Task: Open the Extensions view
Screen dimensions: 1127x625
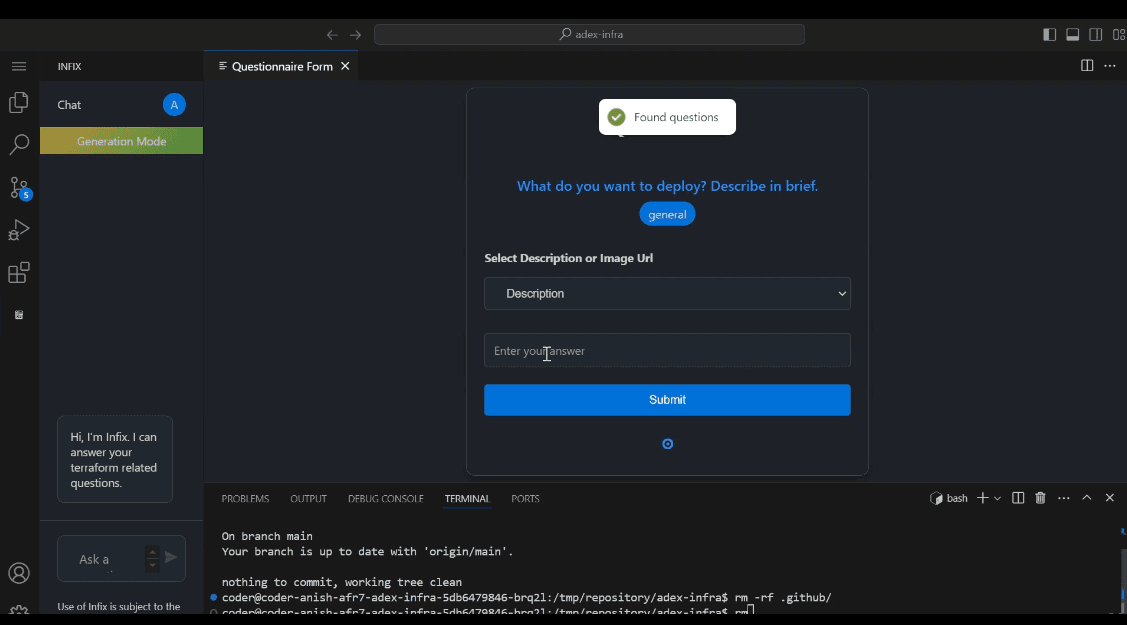Action: click(19, 272)
